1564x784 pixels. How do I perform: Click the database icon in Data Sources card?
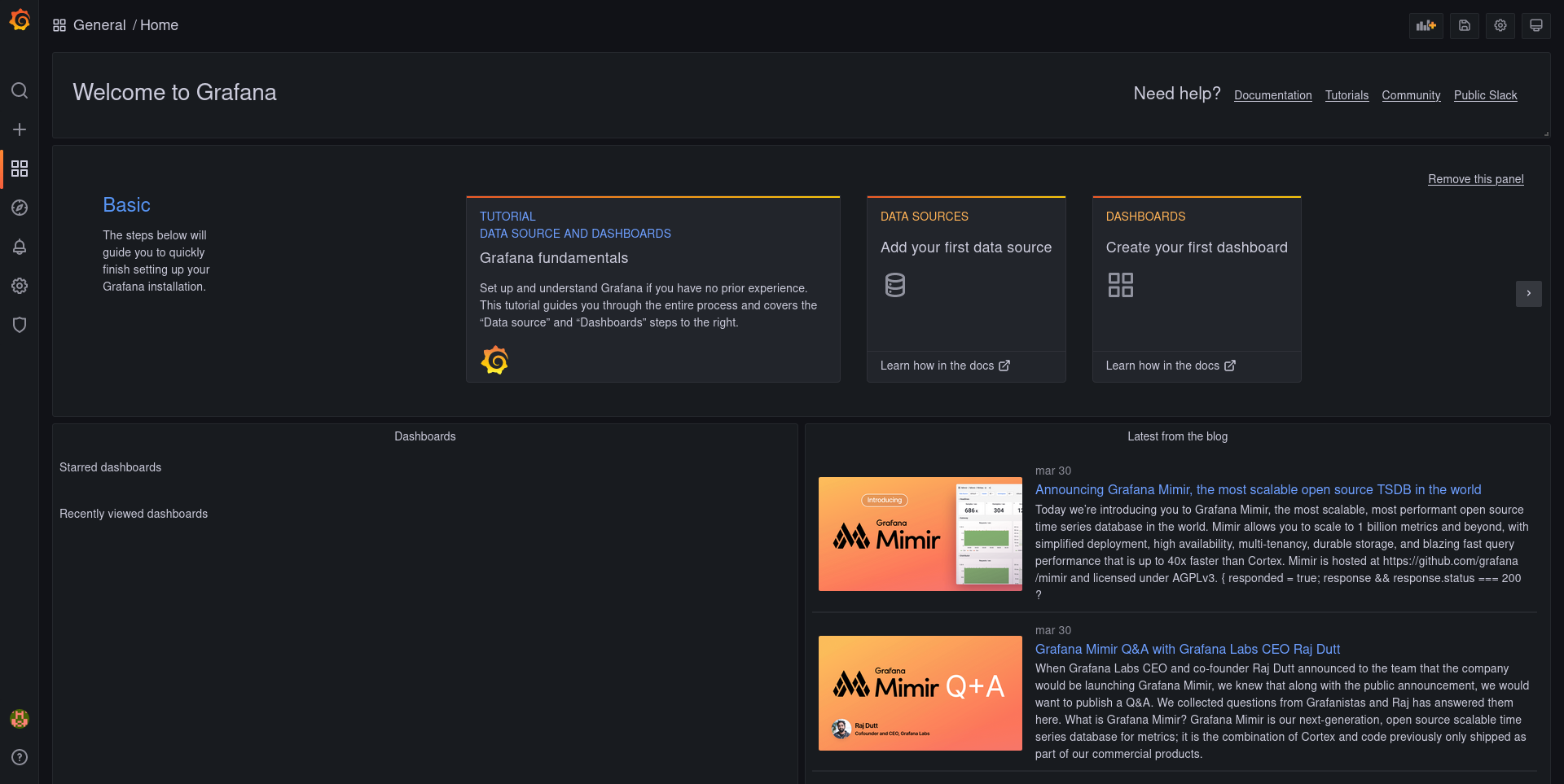(x=894, y=285)
